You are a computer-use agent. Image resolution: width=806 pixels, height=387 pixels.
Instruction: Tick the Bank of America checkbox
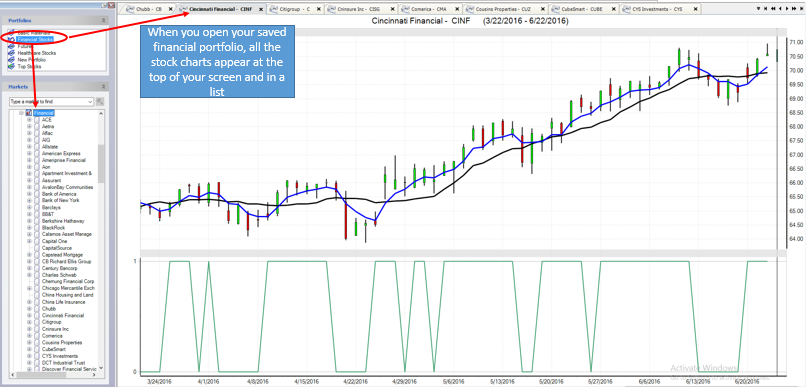(x=36, y=194)
